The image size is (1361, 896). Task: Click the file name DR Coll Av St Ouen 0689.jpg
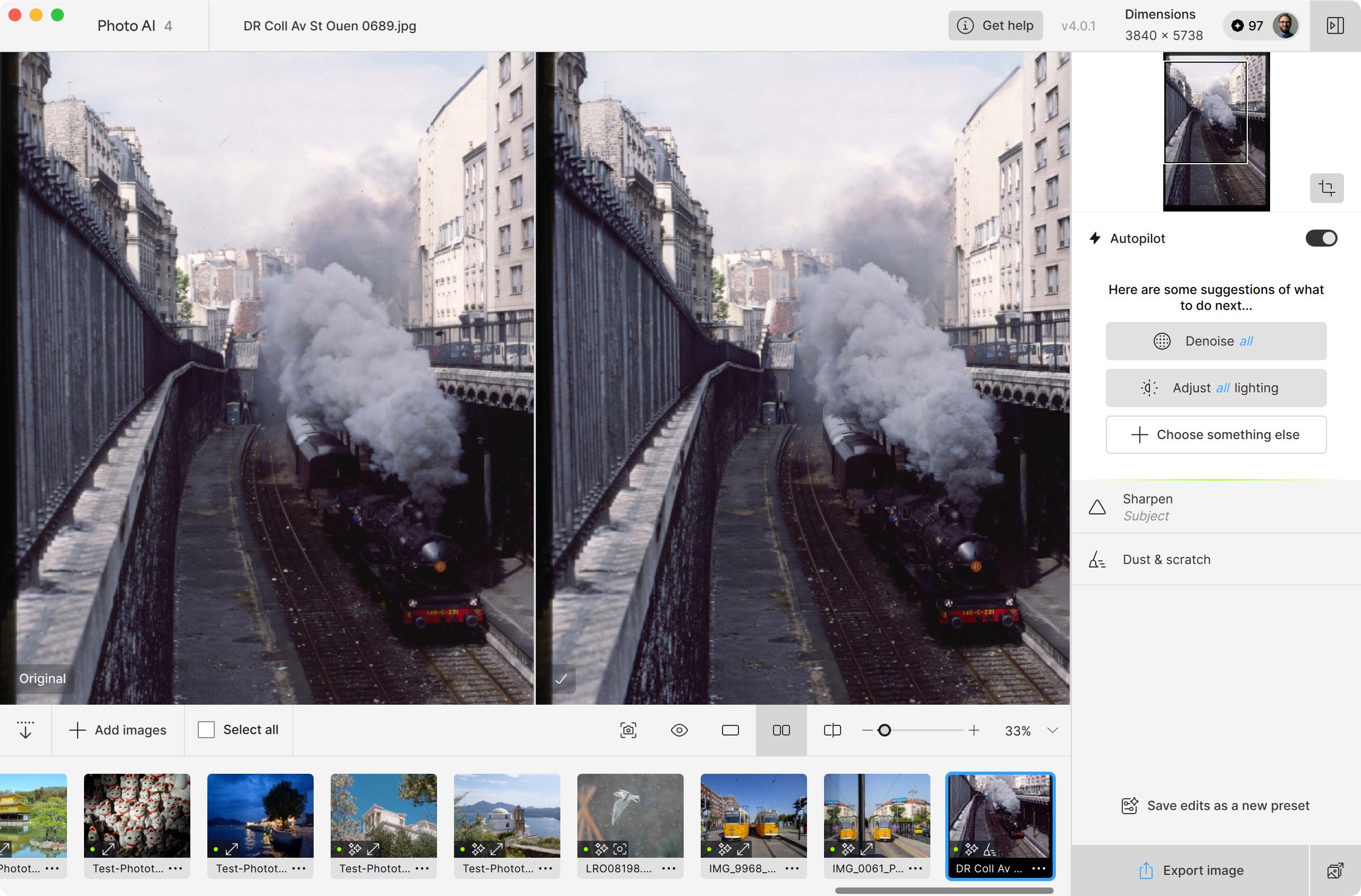(330, 26)
